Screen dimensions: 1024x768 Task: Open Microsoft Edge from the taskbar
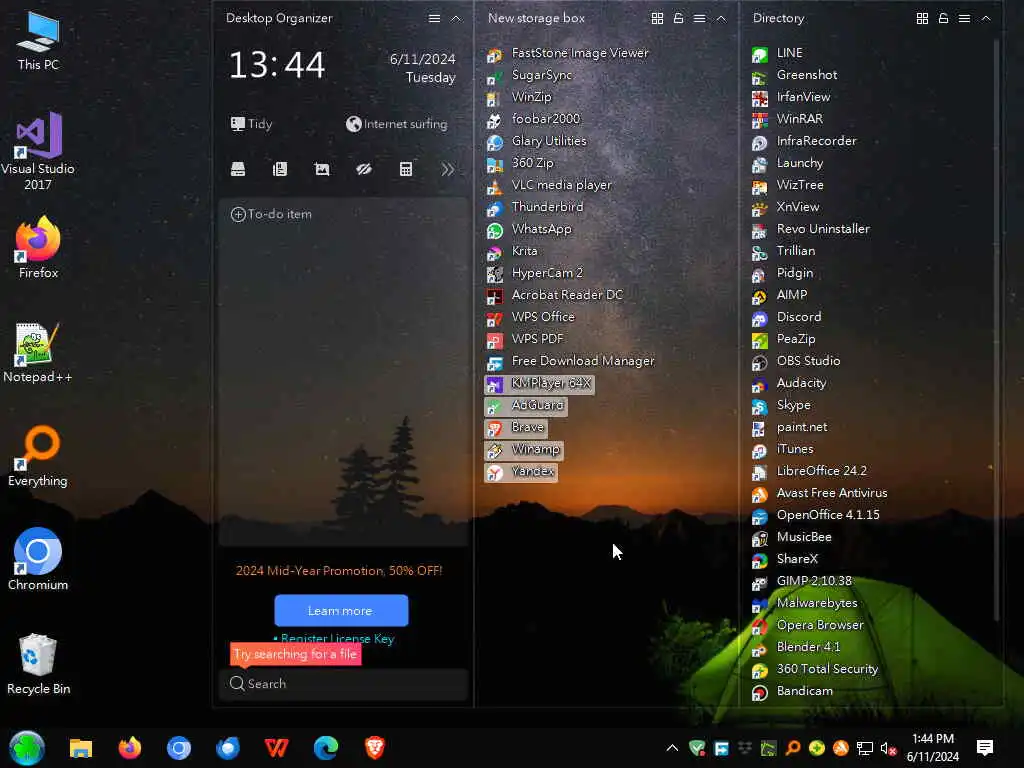(x=326, y=748)
